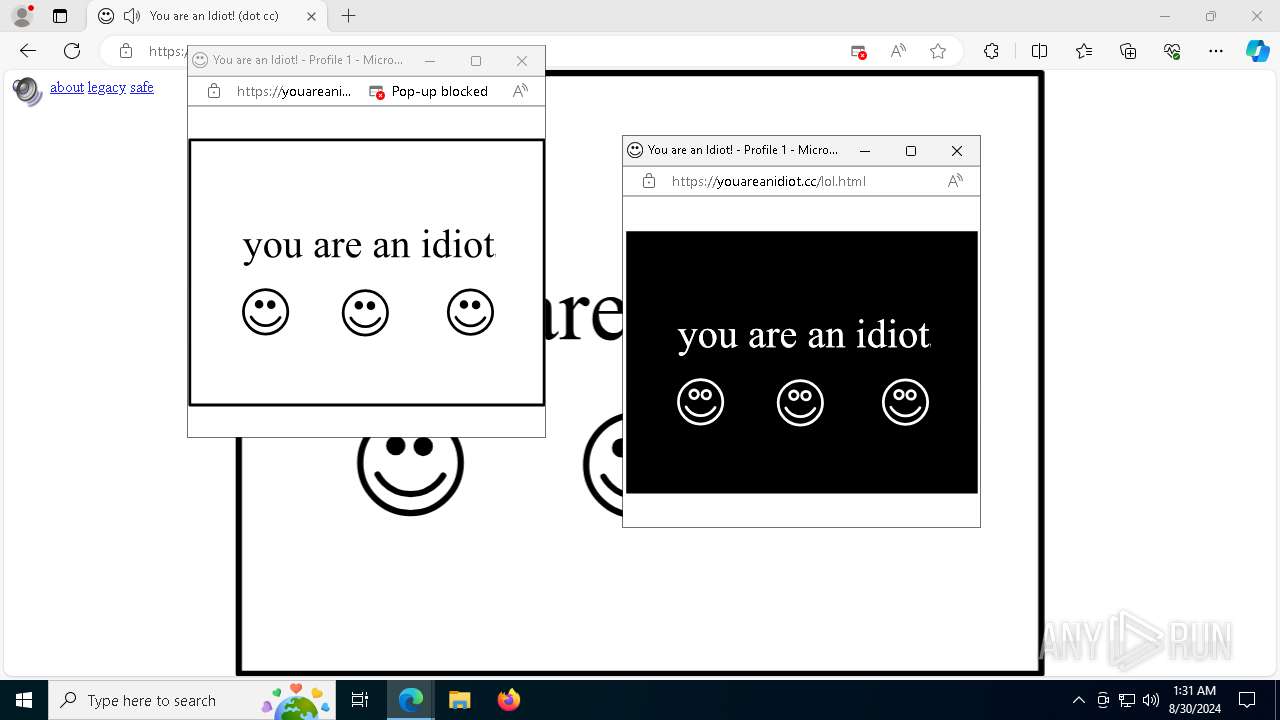
Task: Open Microsoft Edge on taskbar
Action: point(411,700)
